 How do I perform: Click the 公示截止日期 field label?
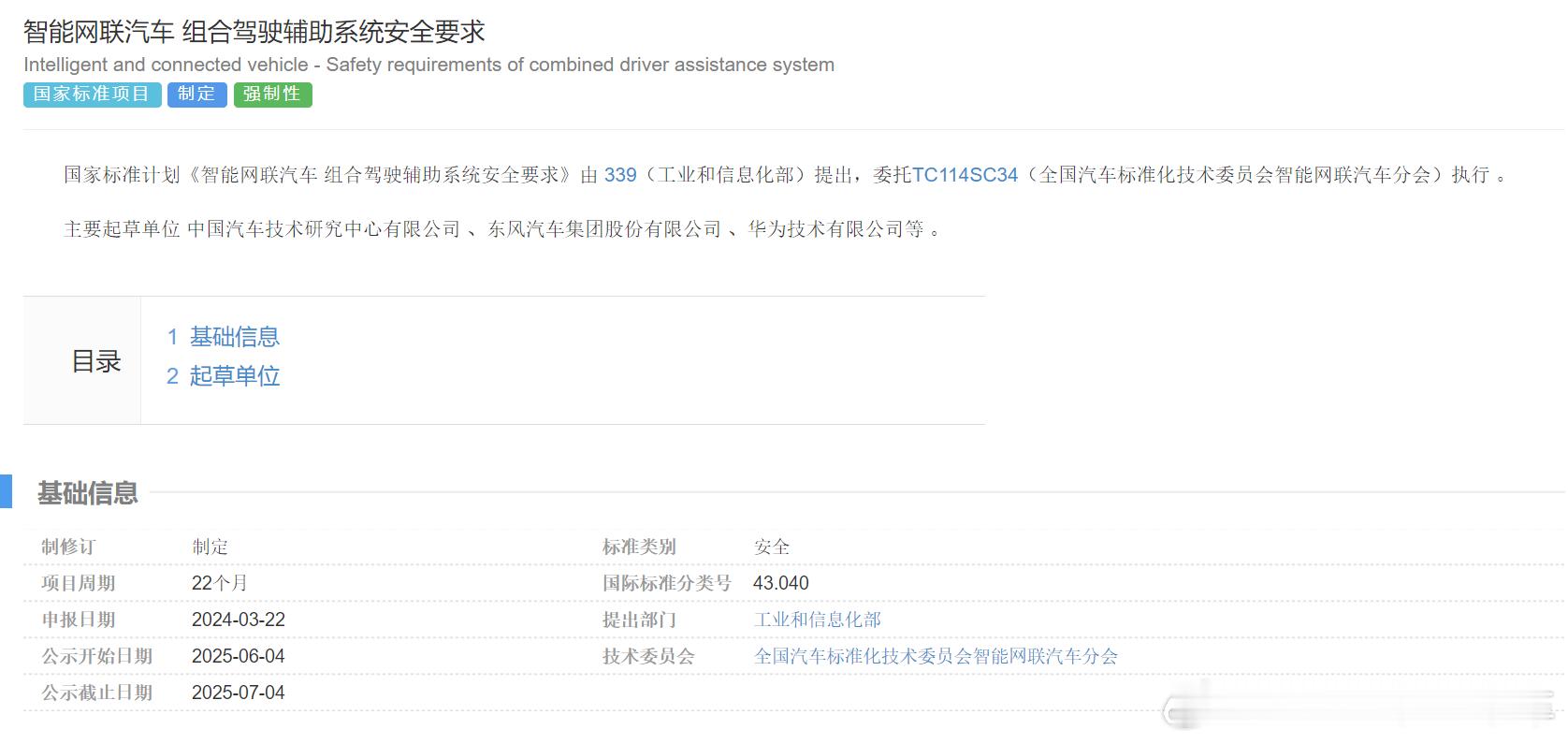click(x=96, y=693)
